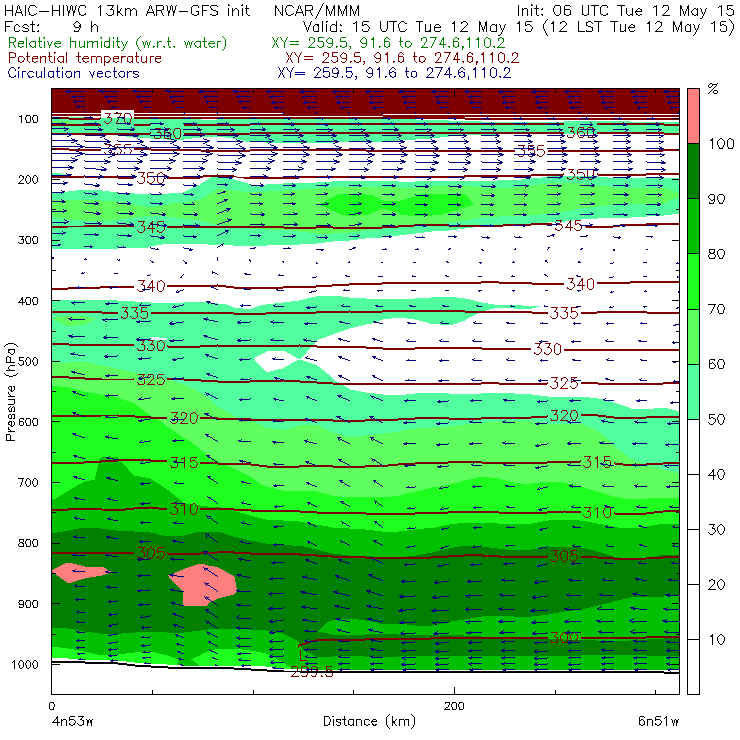Viewport: 740px width, 740px height.
Task: Click the '%' unit label above colorbar
Action: pyautogui.click(x=713, y=89)
